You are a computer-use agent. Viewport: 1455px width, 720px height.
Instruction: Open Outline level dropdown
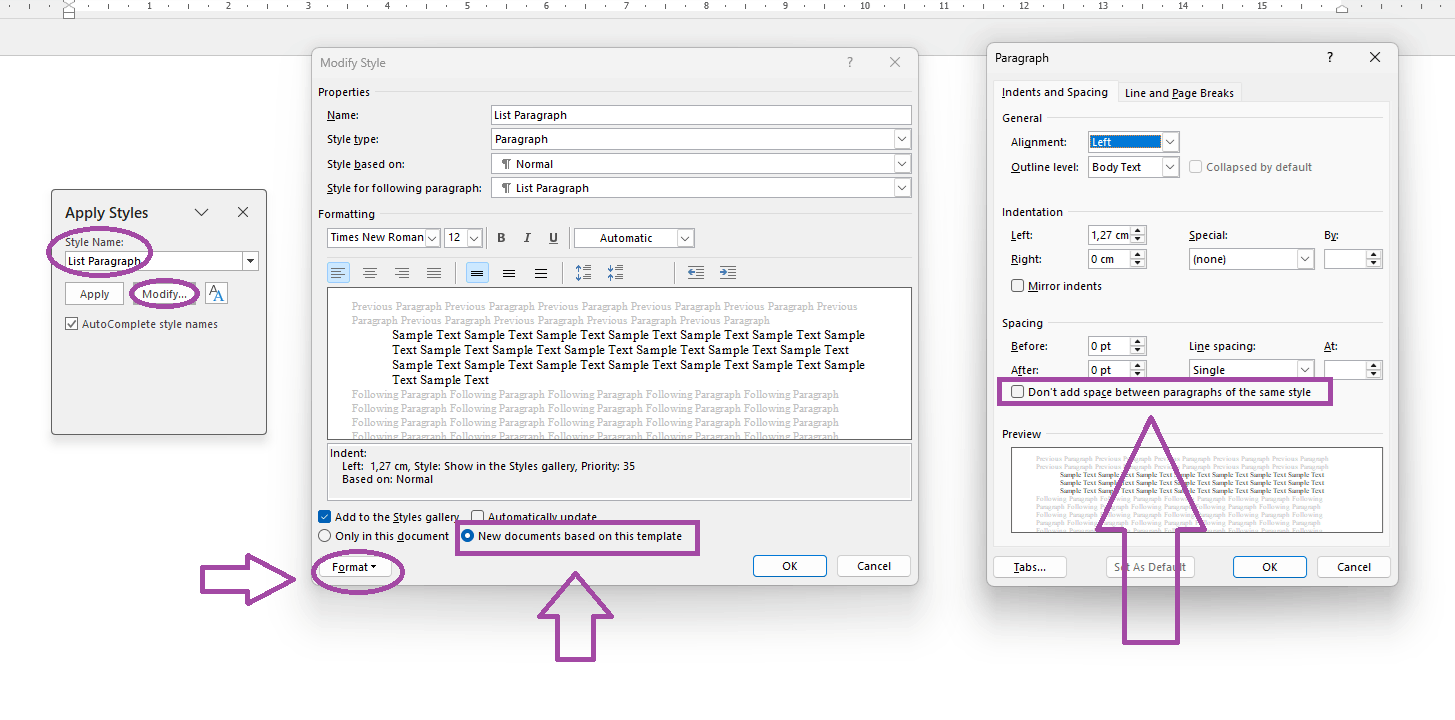click(x=1171, y=167)
